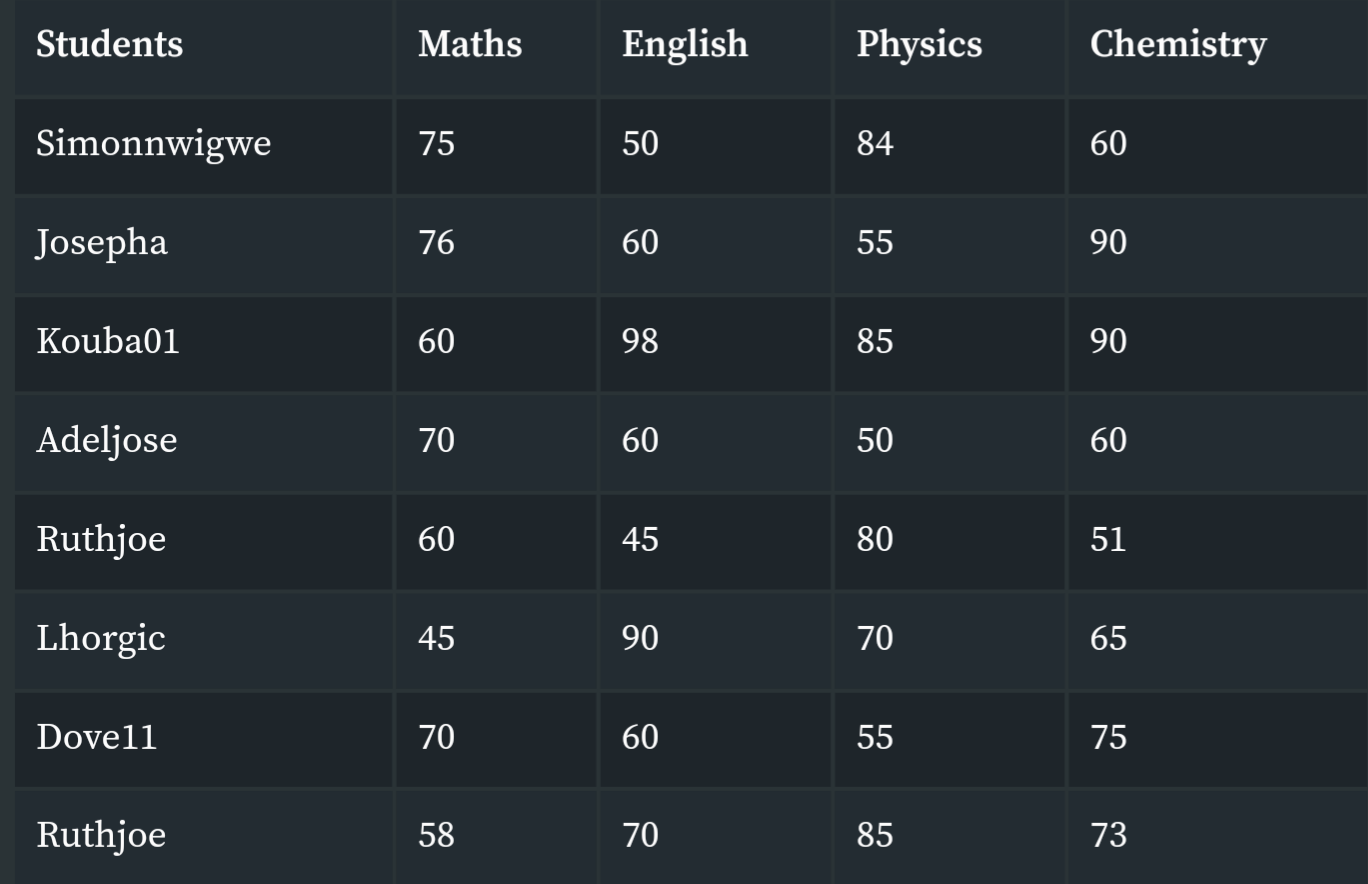This screenshot has width=1368, height=884.
Task: Click the Josepha name cell
Action: pos(204,244)
